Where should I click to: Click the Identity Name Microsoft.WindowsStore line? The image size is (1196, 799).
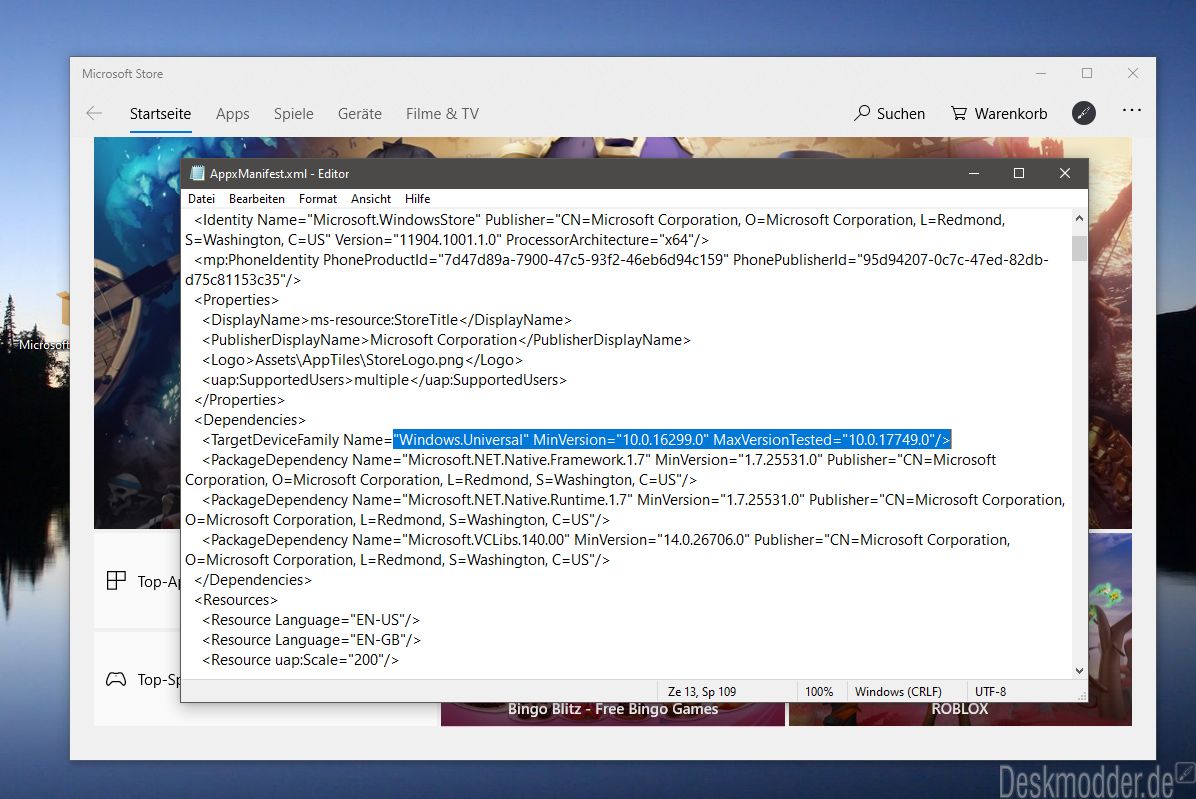(599, 220)
